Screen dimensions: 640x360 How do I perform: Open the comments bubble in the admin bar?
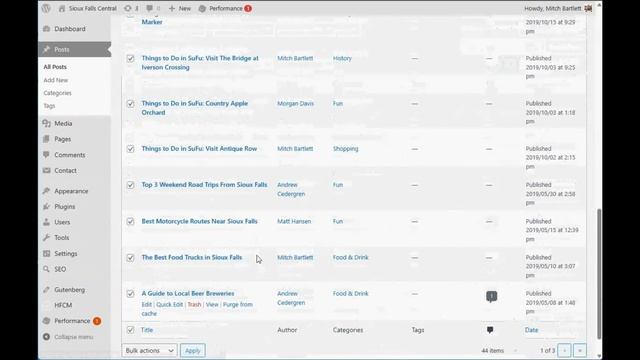pyautogui.click(x=149, y=8)
